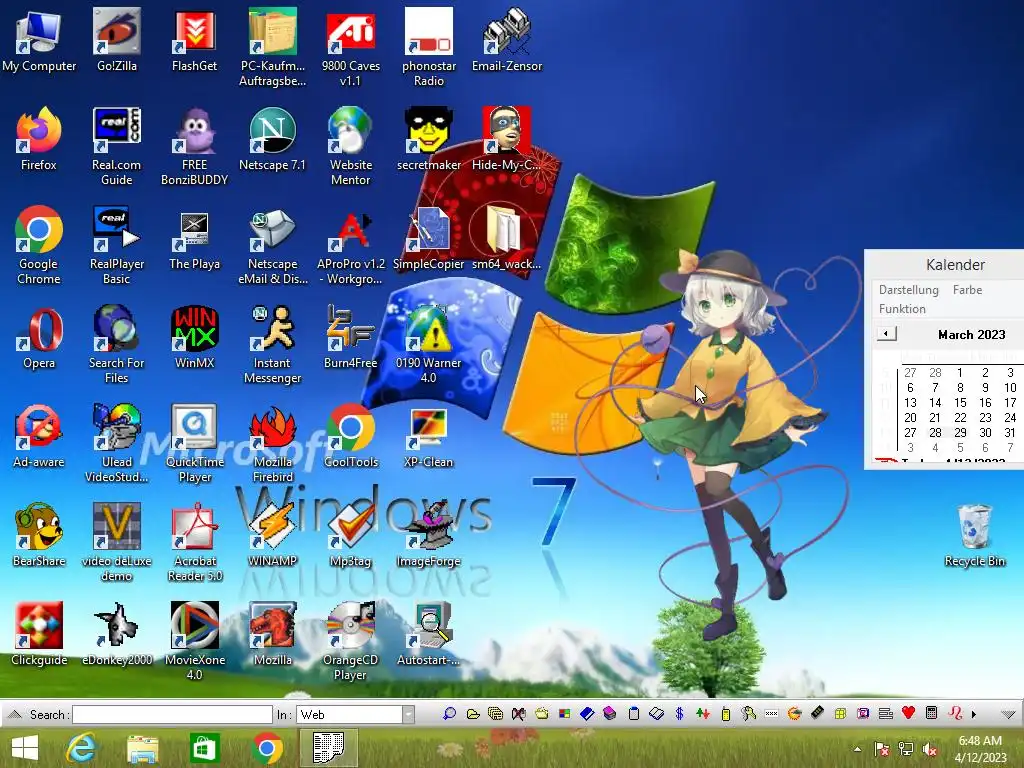1024x768 pixels.
Task: Expand the search toolbar overflow arrow
Action: (x=974, y=714)
